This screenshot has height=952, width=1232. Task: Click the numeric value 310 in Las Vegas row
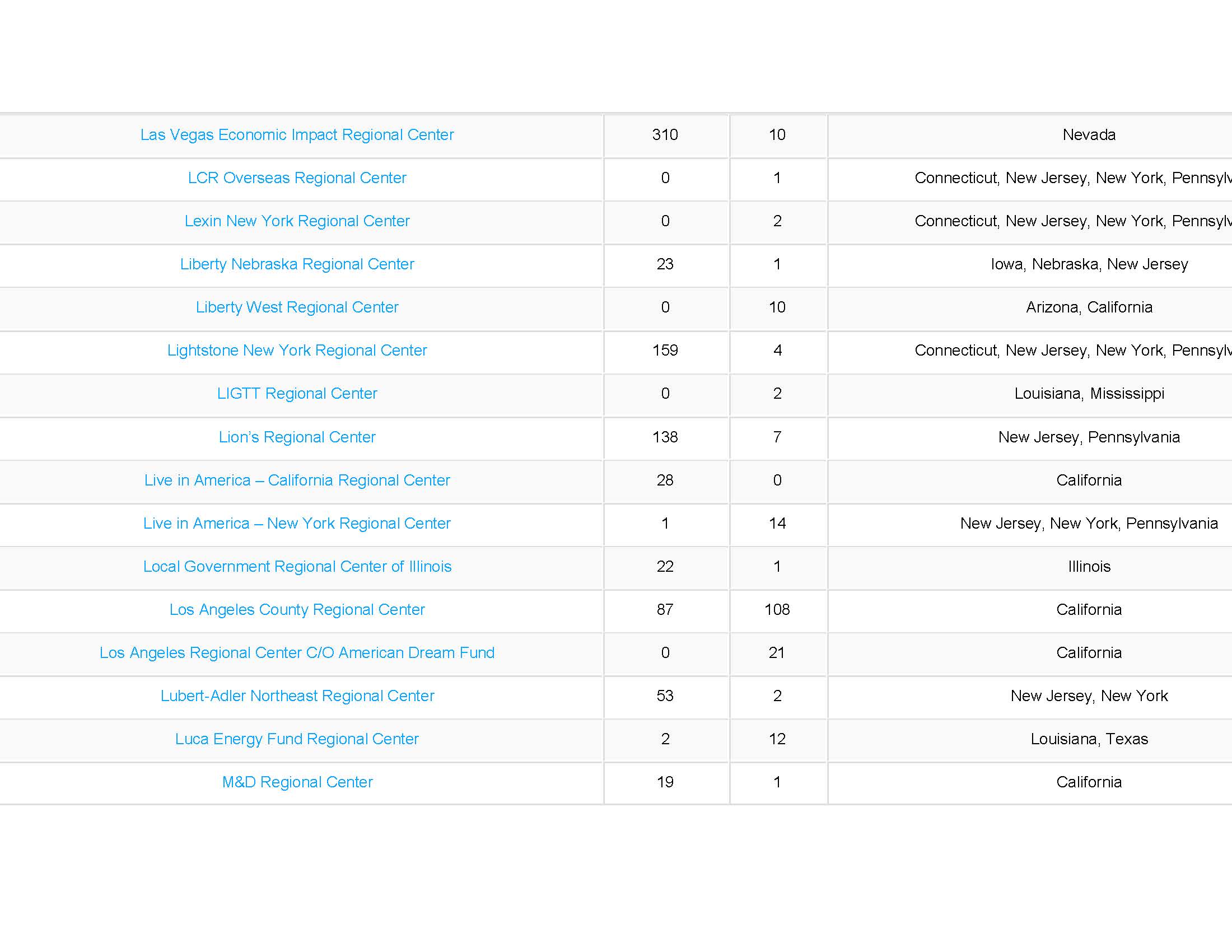pyautogui.click(x=666, y=135)
